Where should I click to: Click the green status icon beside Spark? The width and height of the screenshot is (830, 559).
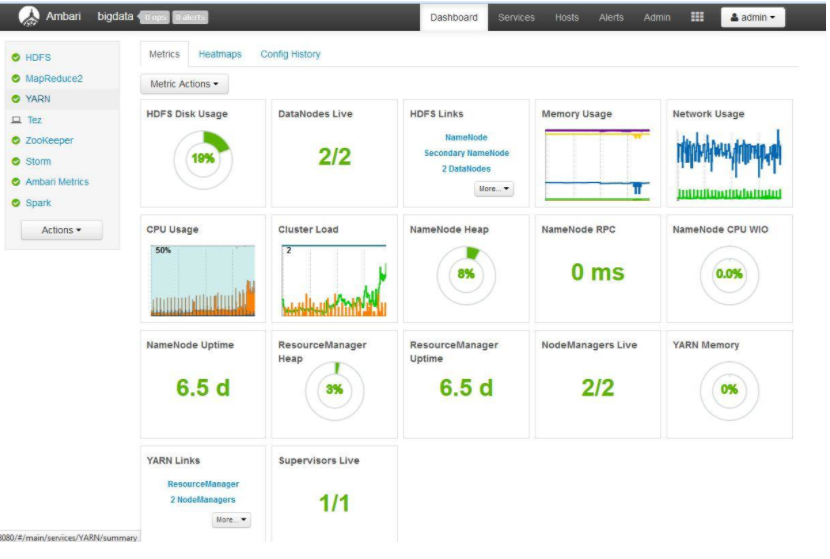[16, 203]
